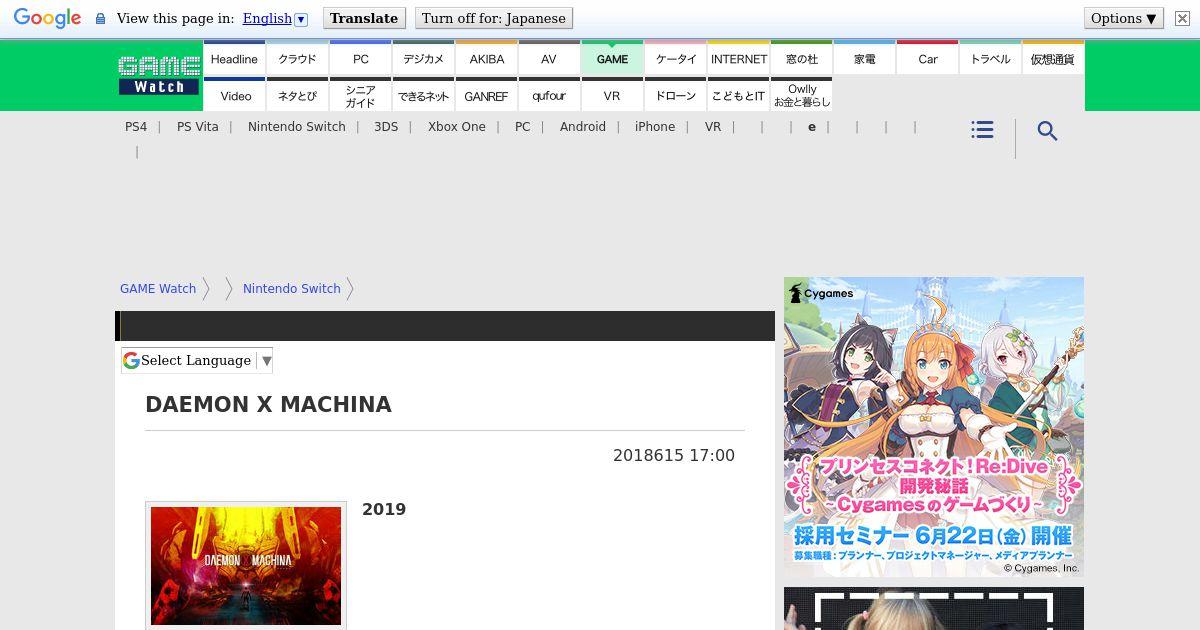This screenshot has height=630, width=1200.
Task: Click Nintendo Switch breadcrumb link
Action: tap(292, 289)
